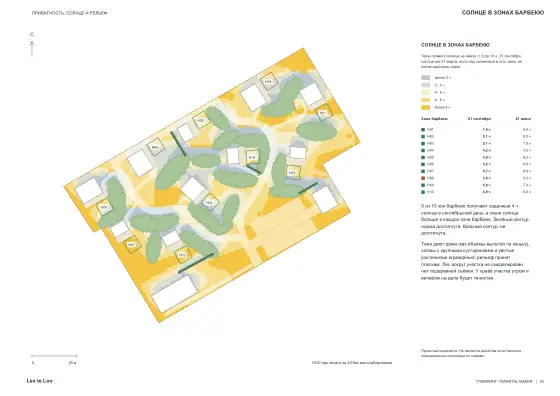Click the paragraph starting 'Тени дают дома'

(475, 261)
